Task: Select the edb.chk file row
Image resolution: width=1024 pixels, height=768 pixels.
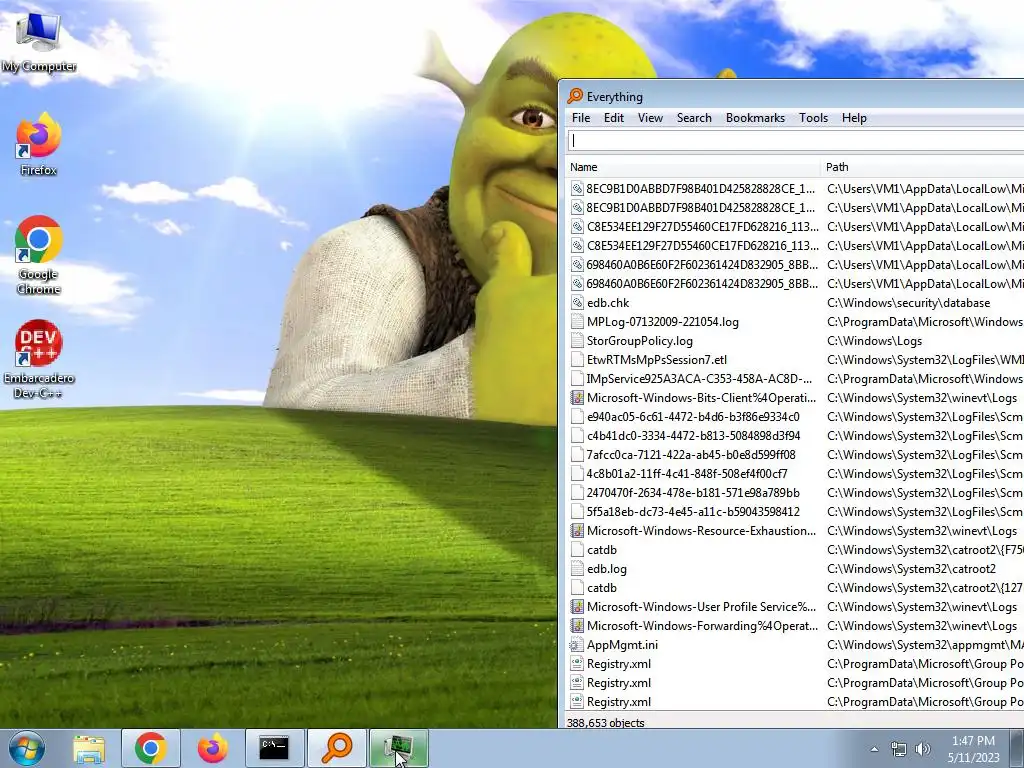Action: point(795,302)
